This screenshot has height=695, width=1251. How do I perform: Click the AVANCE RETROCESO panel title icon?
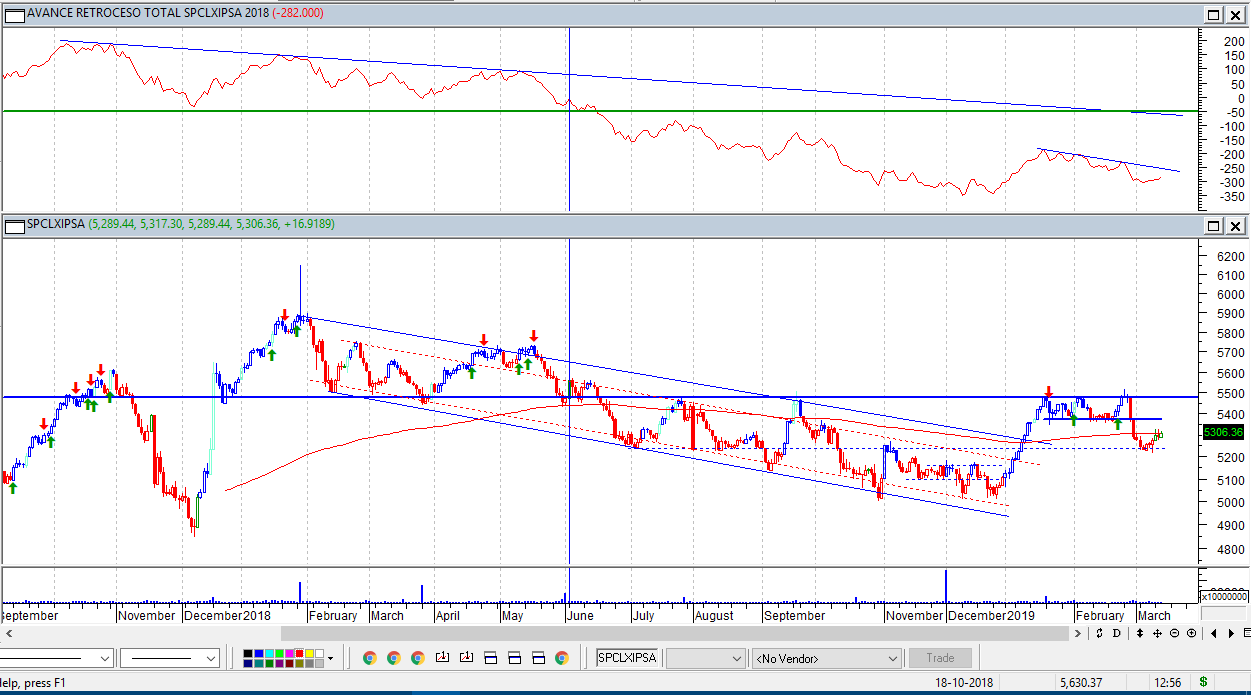click(x=14, y=14)
